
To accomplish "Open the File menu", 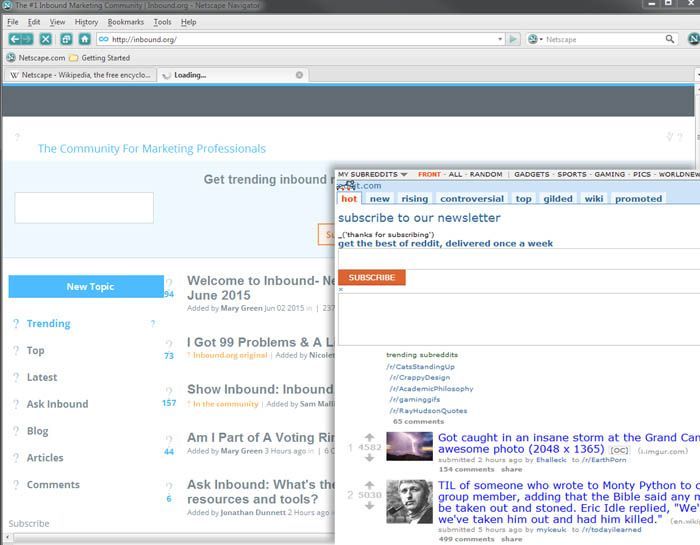I will pyautogui.click(x=12, y=22).
